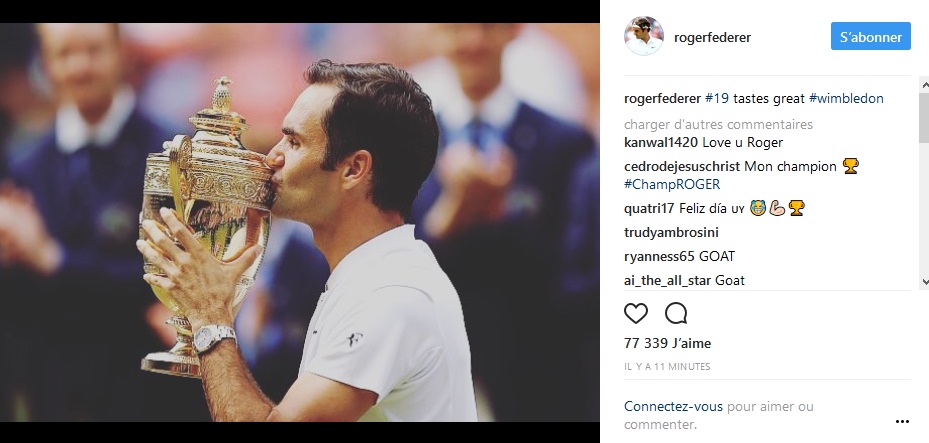
Task: Click the comments scrollbar down arrow
Action: coord(924,282)
